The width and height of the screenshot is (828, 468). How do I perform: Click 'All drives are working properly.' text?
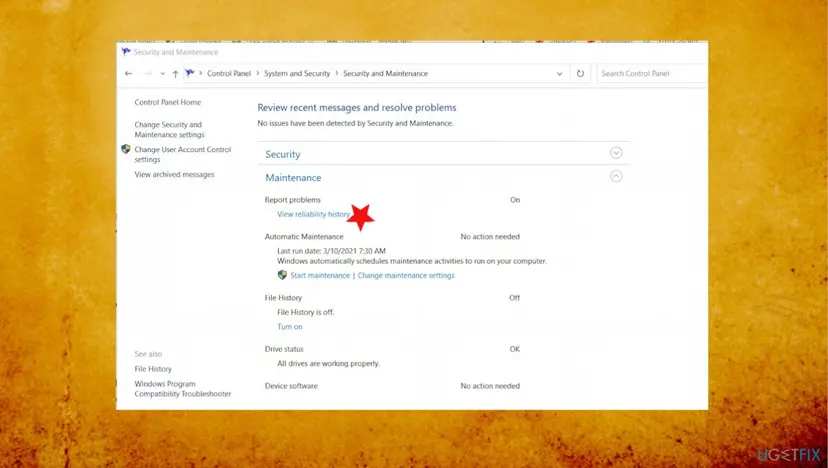point(328,363)
